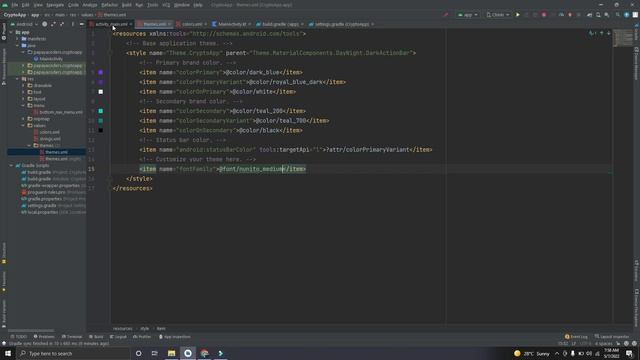Open Favorites tool window from the left strip
Viewport: 640px width, 360px height.
(4, 282)
